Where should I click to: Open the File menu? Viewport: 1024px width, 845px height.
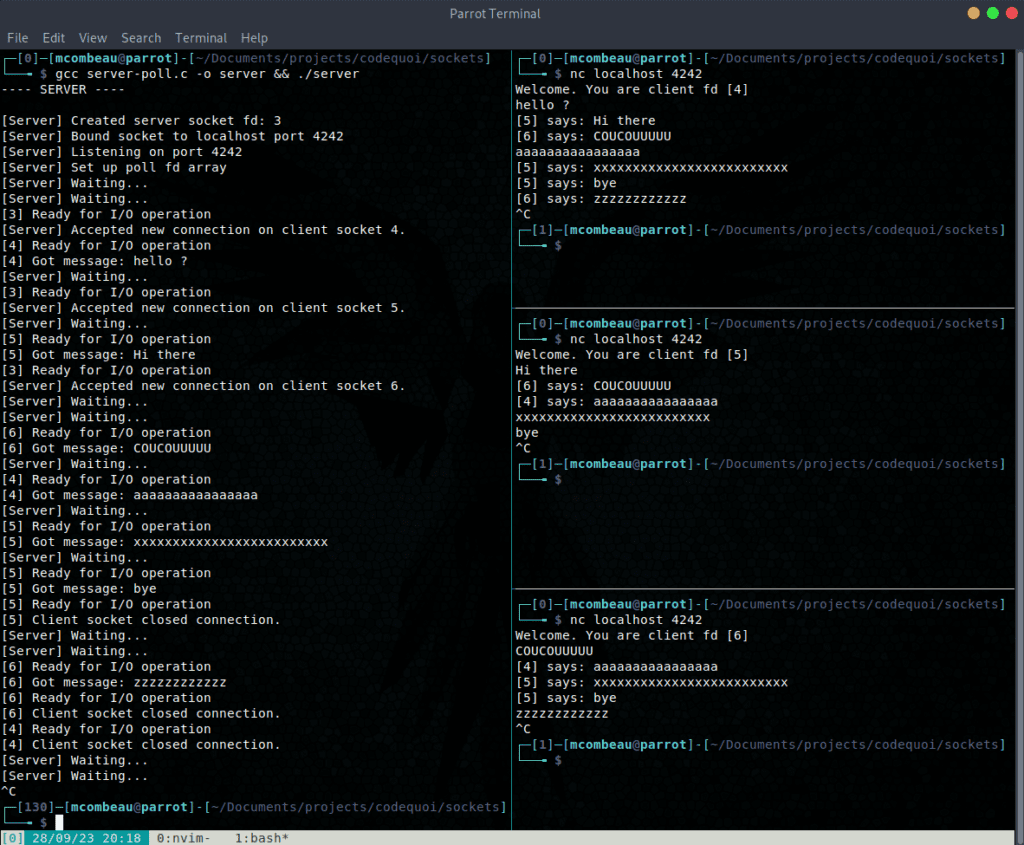click(18, 38)
